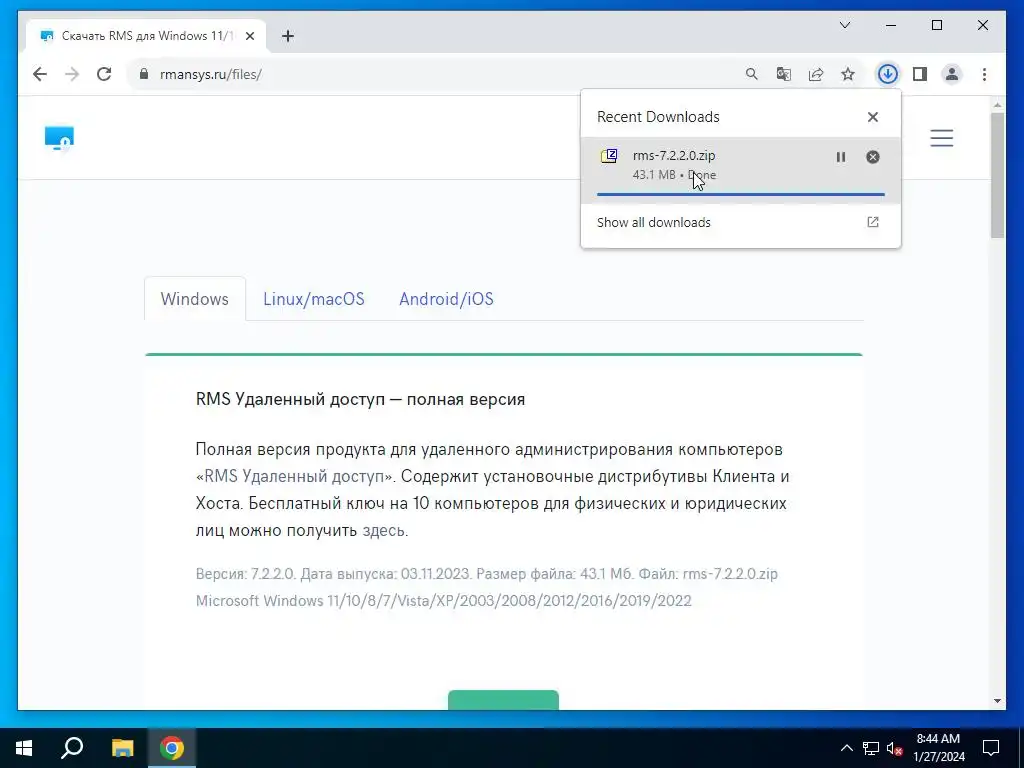This screenshot has width=1024, height=768.
Task: Toggle the Chrome downloads toolbar button
Action: (887, 74)
